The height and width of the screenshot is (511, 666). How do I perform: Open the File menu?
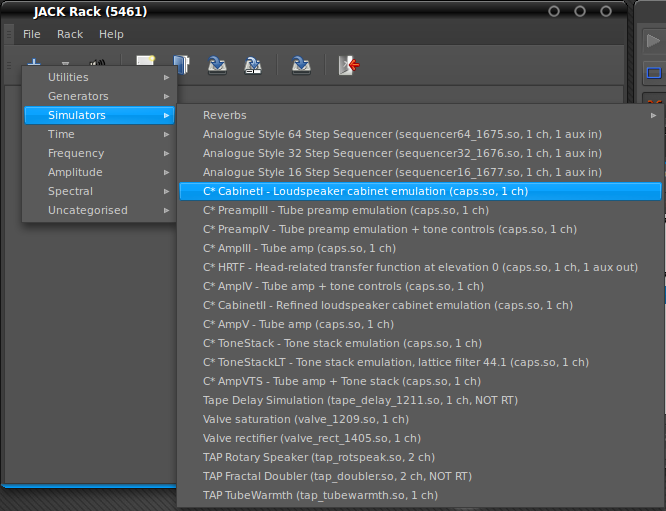(32, 34)
